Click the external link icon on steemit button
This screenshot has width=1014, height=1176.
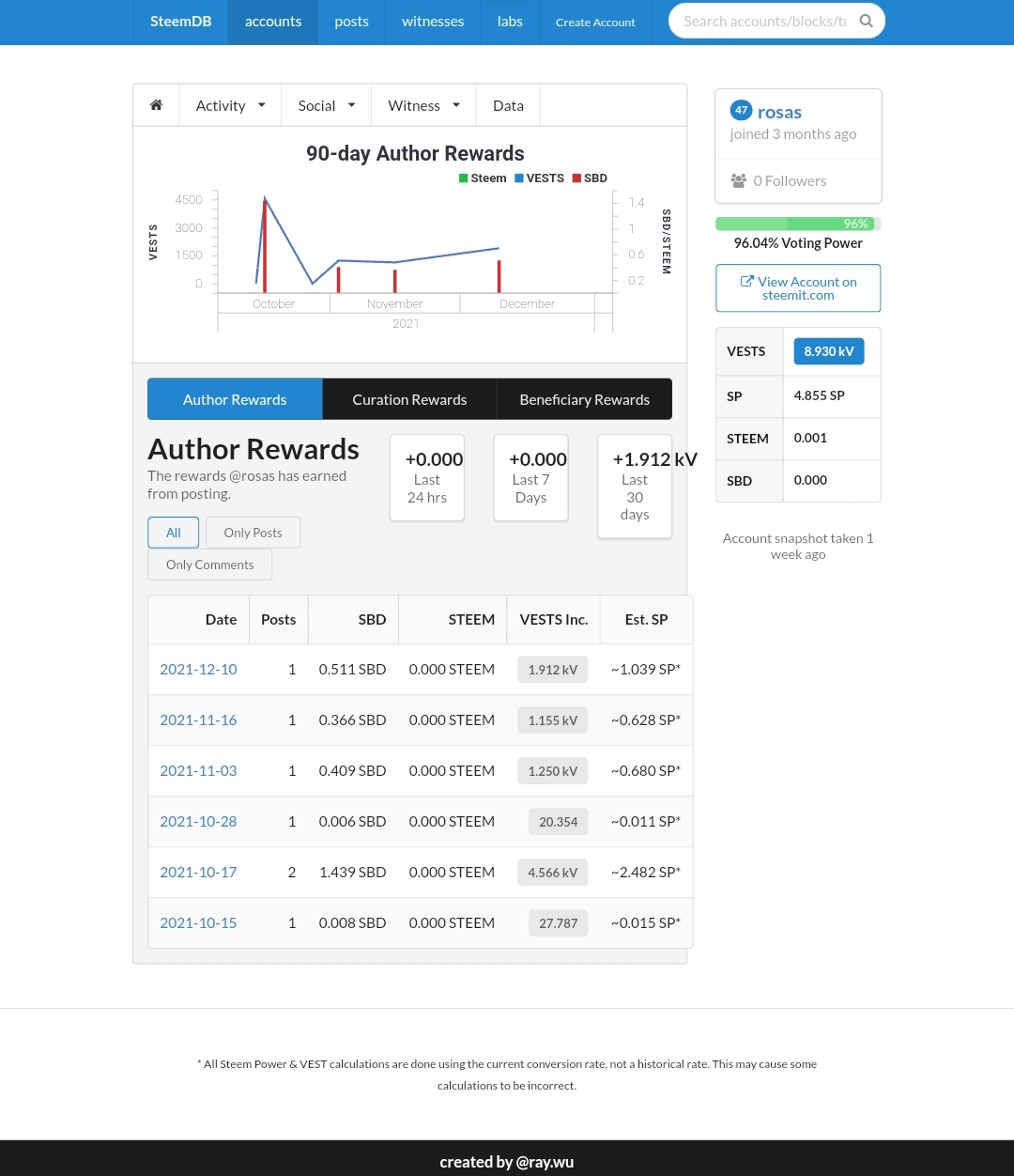click(x=747, y=281)
